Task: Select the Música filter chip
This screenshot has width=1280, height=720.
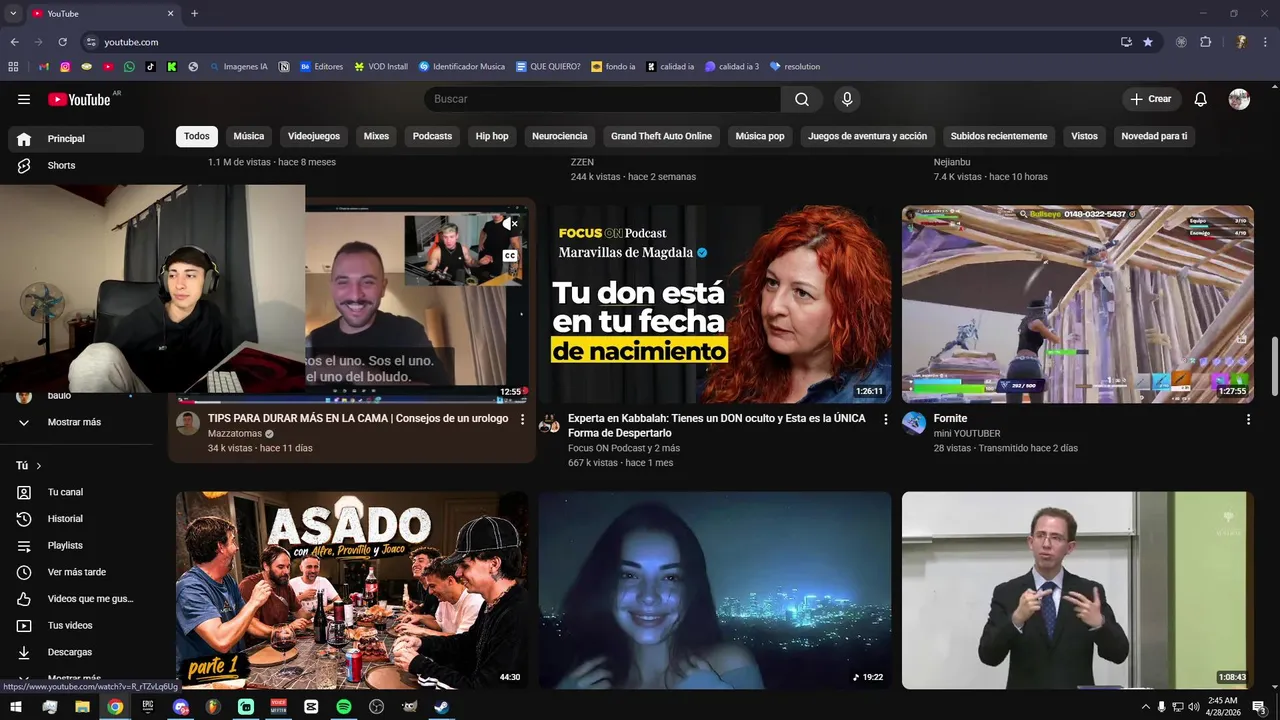Action: [249, 136]
